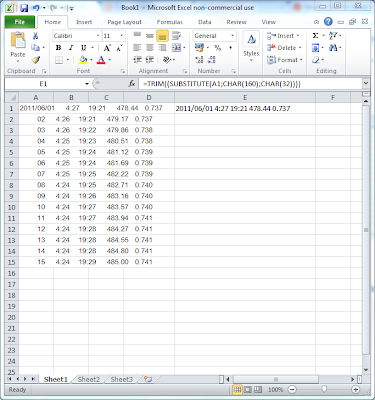The height and width of the screenshot is (400, 375).
Task: Toggle Underline formatting
Action: point(83,48)
